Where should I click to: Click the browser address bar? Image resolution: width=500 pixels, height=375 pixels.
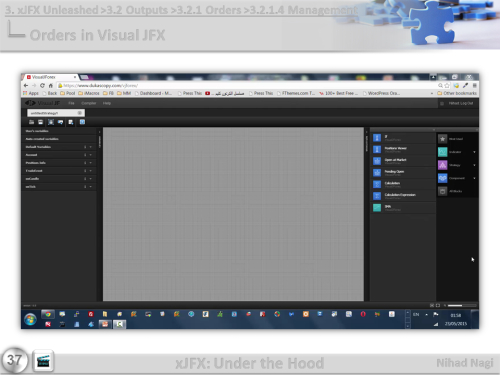point(247,86)
